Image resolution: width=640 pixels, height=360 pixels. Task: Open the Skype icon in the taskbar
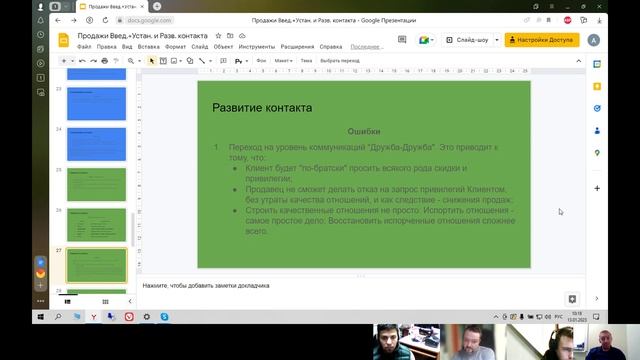tap(164, 317)
